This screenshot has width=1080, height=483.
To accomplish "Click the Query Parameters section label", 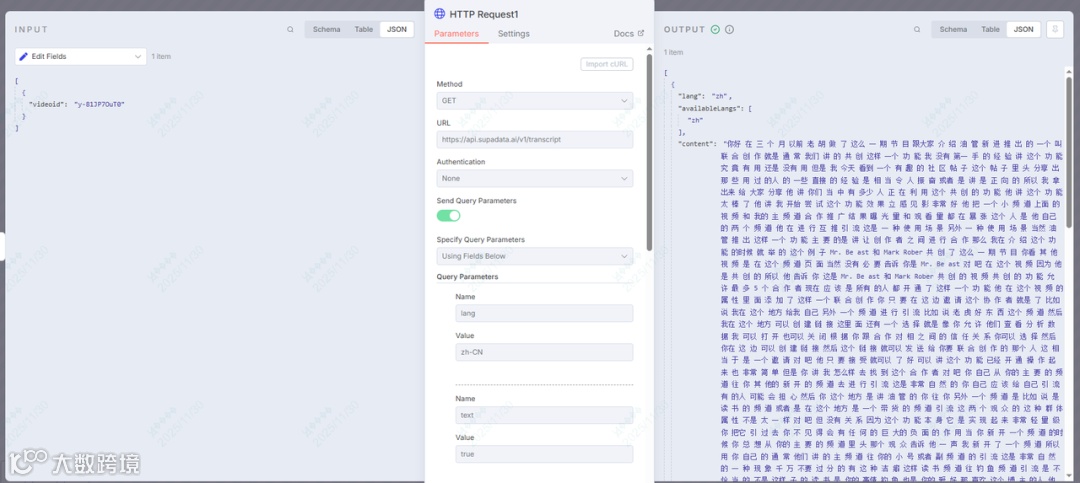I will [468, 277].
